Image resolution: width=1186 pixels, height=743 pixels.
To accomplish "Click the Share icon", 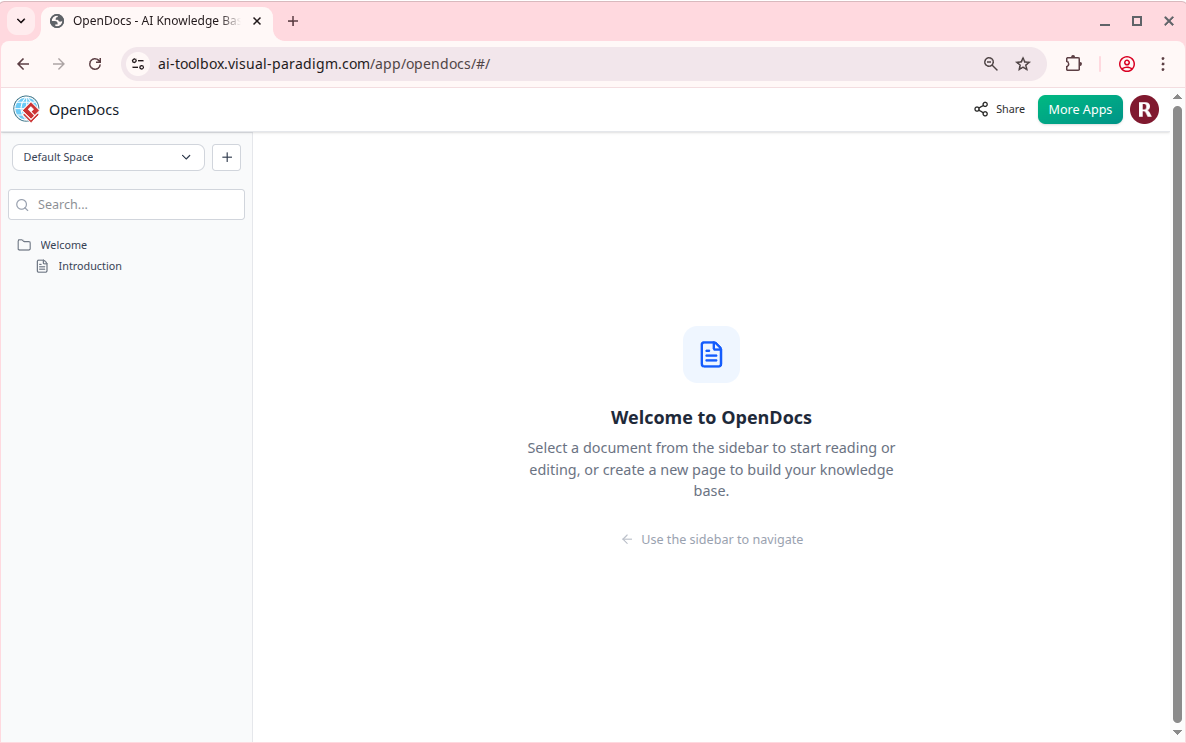I will 980,109.
